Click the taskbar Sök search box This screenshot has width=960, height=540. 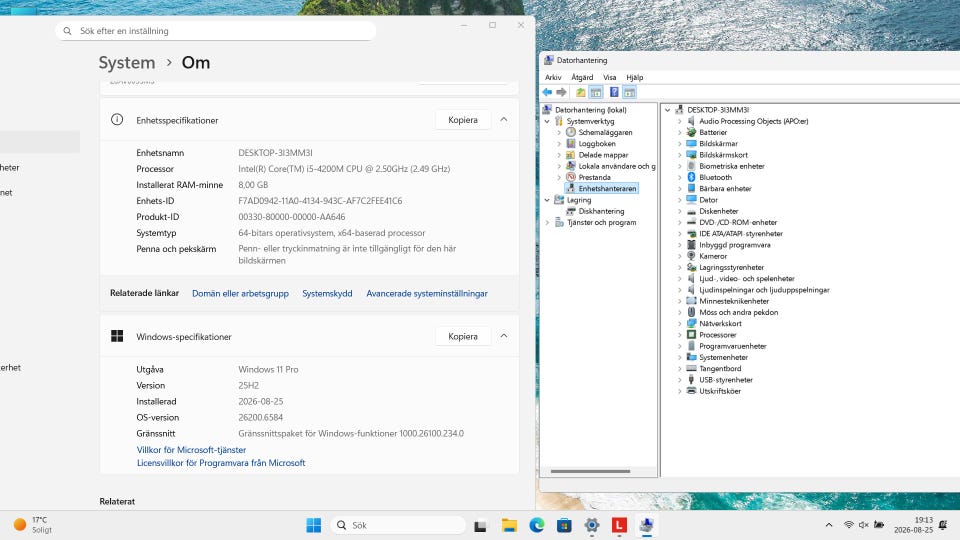[398, 525]
